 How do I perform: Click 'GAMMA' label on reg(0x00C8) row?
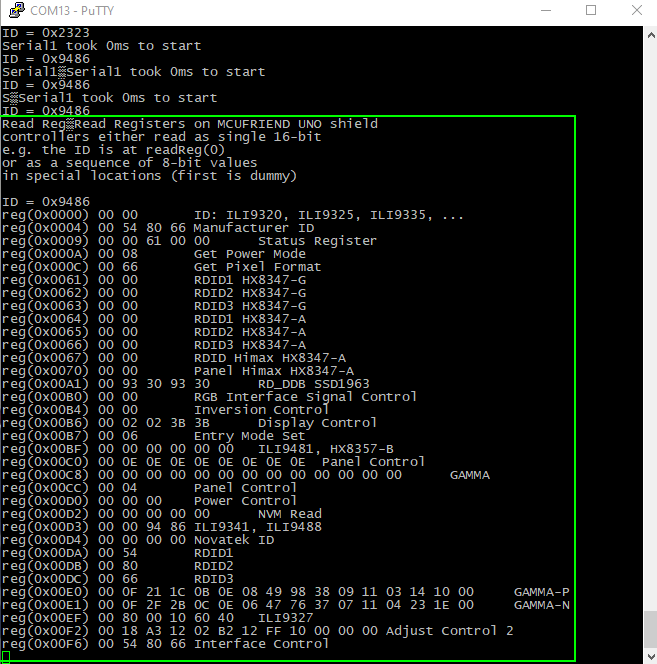click(x=470, y=475)
